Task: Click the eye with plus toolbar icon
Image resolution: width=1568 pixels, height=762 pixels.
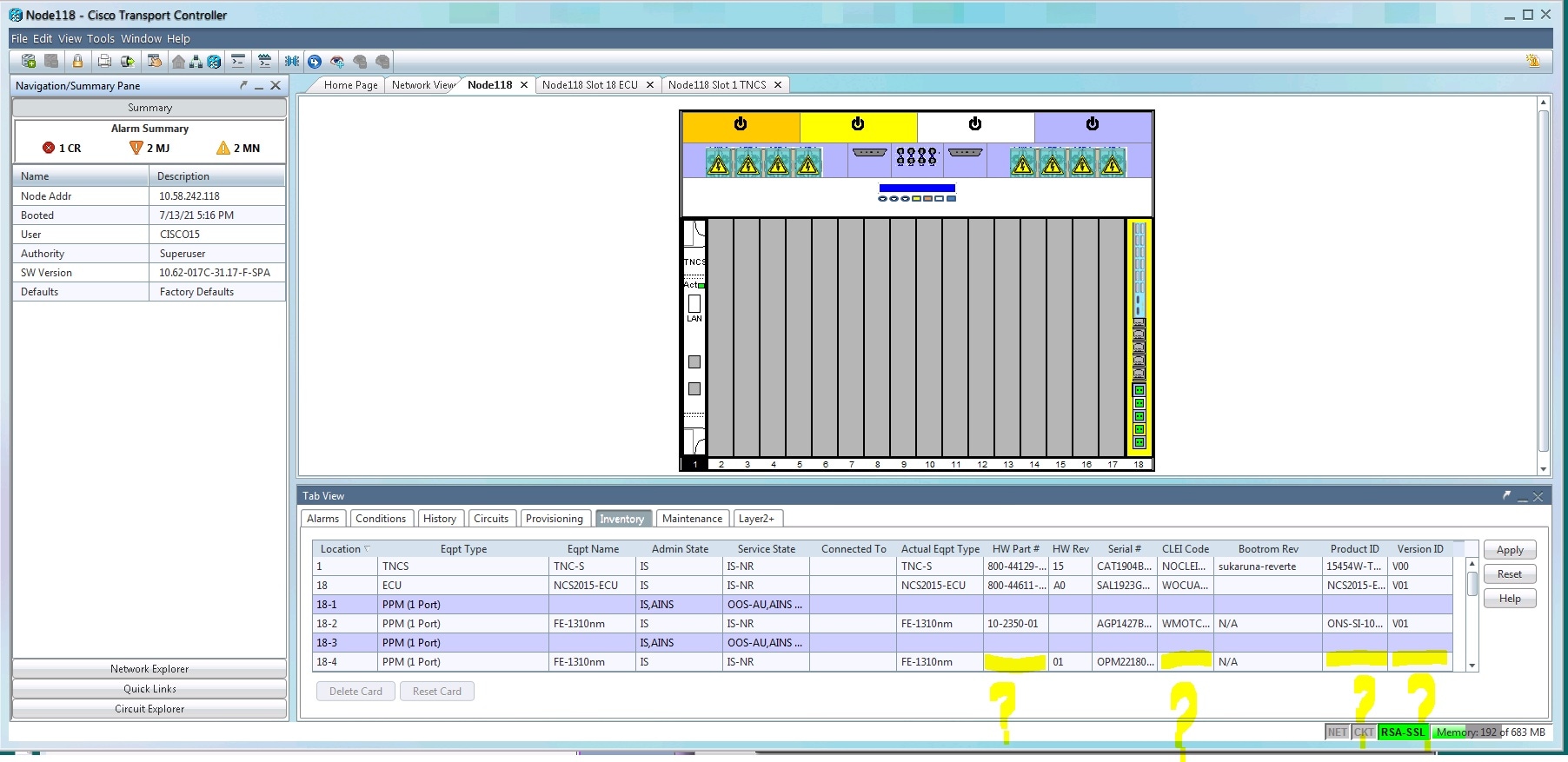Action: [337, 62]
